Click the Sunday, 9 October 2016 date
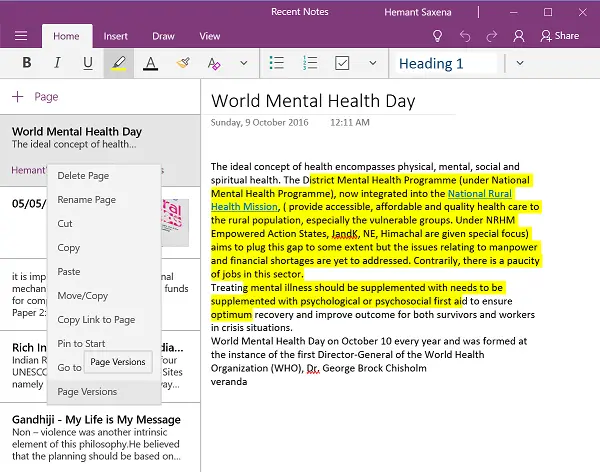This screenshot has width=600, height=472. [259, 122]
